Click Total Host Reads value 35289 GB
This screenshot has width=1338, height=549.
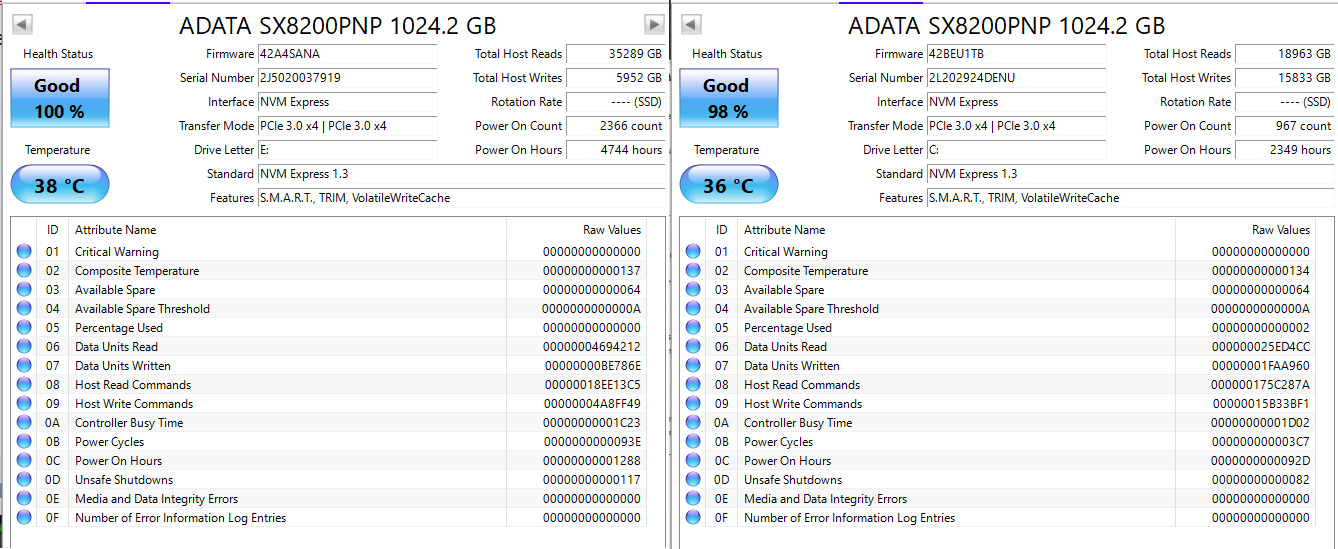616,54
